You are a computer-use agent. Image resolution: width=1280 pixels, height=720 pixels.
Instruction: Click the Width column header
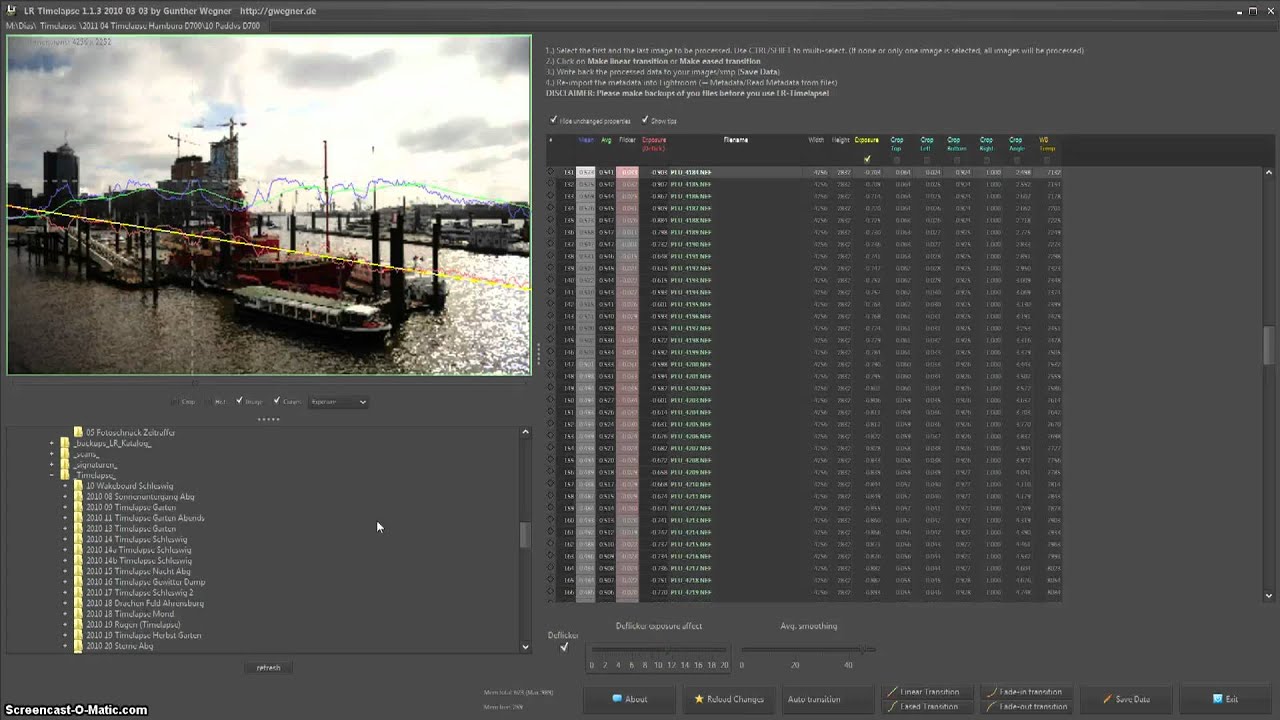point(816,140)
